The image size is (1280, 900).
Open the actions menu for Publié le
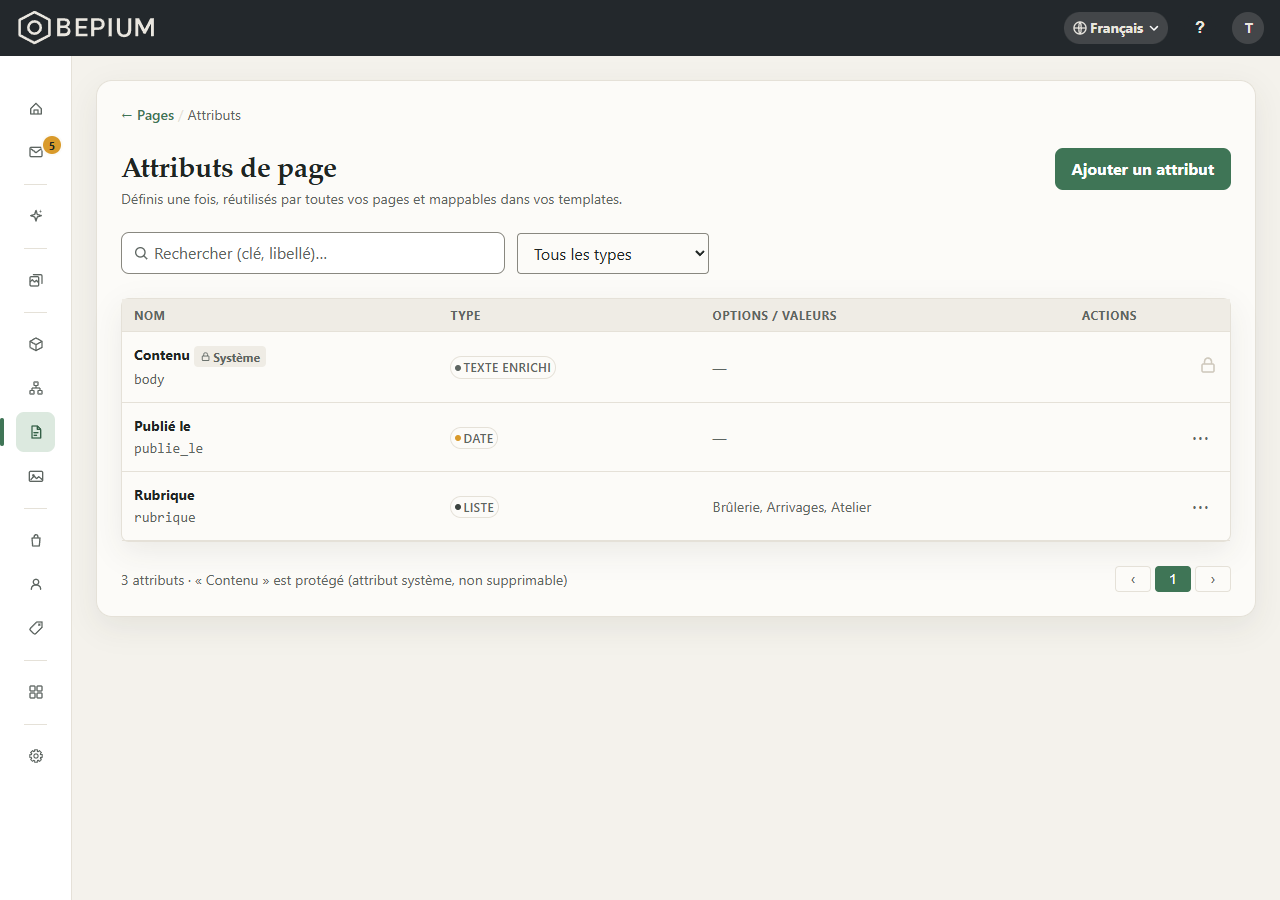[x=1200, y=438]
